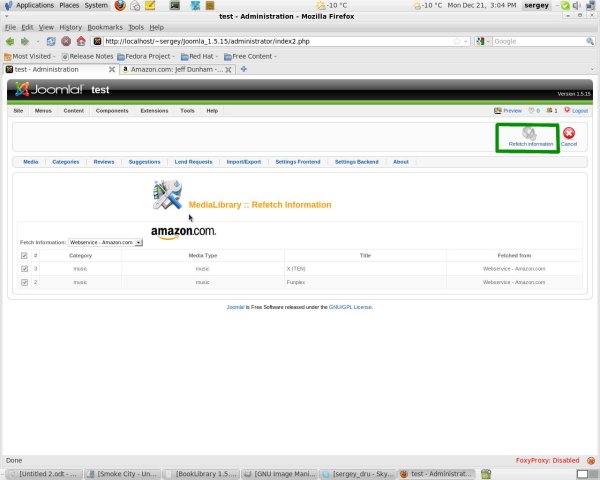Open the Settings Backend link
The width and height of the screenshot is (600, 480).
click(x=357, y=162)
